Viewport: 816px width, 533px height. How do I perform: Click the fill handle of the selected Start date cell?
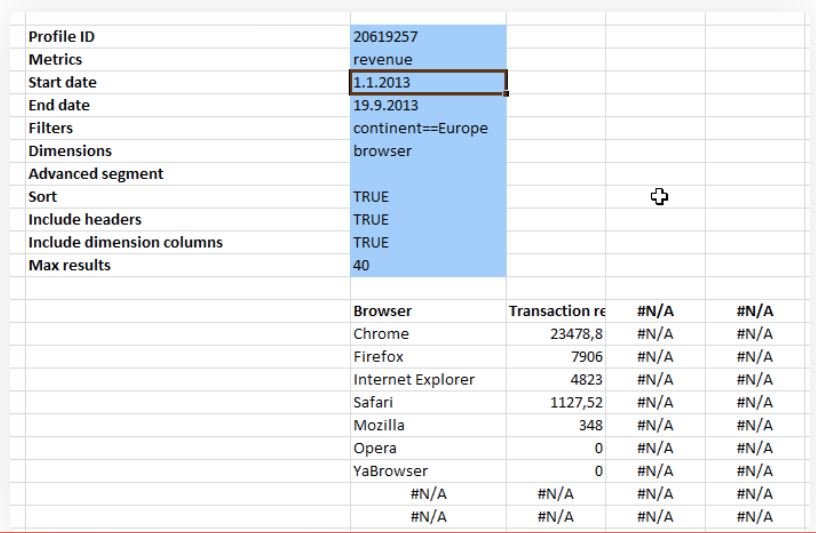(x=506, y=94)
